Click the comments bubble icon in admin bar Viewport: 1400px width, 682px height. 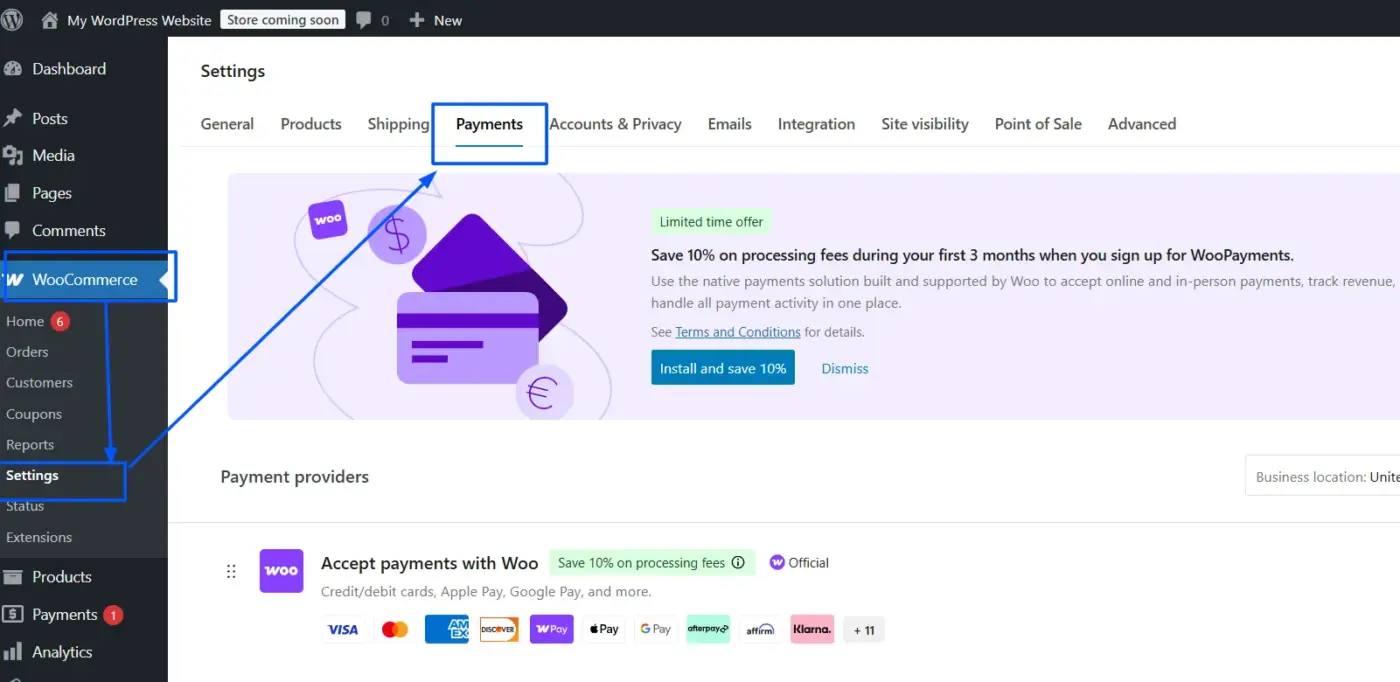pyautogui.click(x=364, y=20)
